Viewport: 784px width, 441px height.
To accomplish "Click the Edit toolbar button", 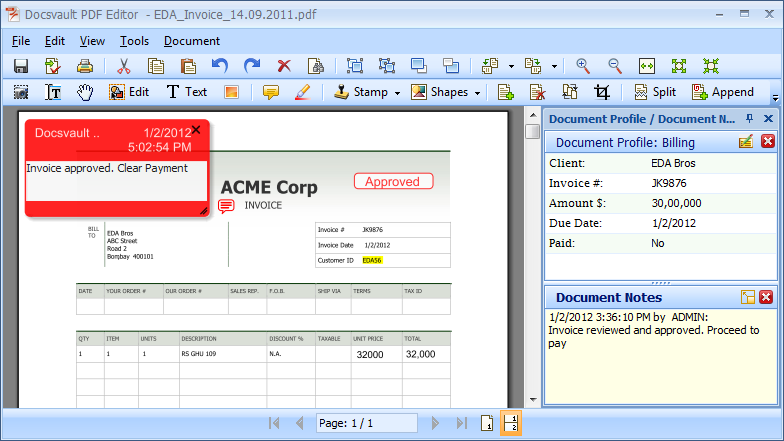I will (x=129, y=92).
